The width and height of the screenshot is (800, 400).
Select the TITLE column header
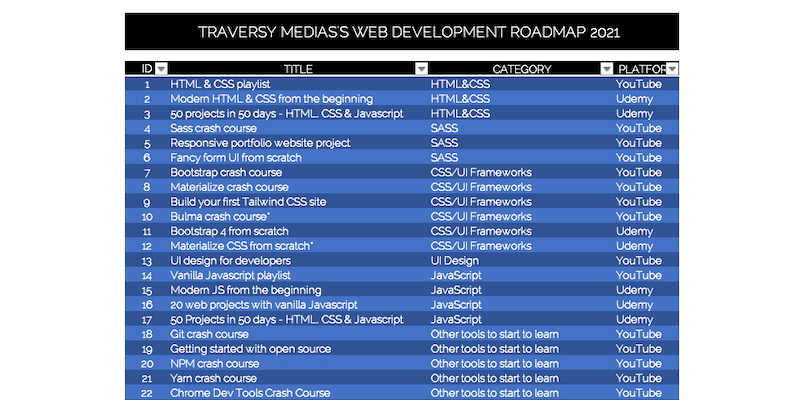coord(298,69)
